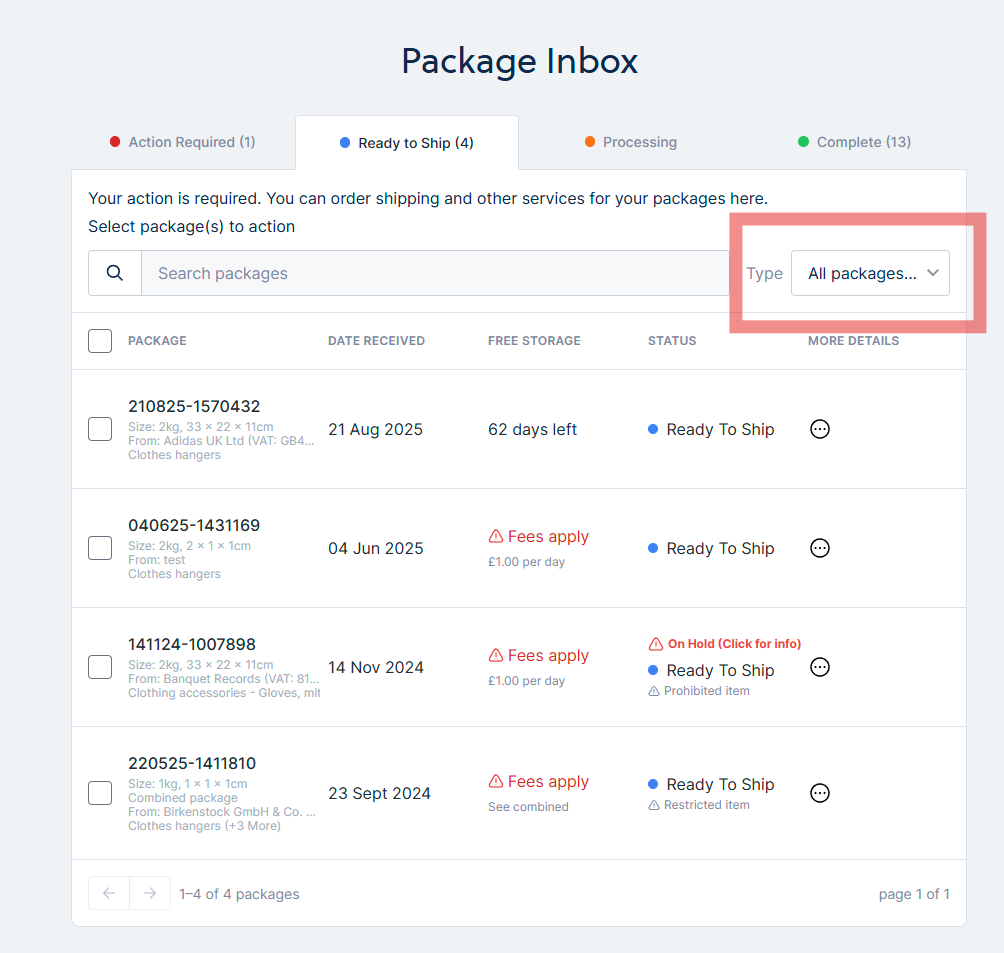Tick the select-all packages checkbox
Screen dimensions: 1004x953
click(100, 341)
